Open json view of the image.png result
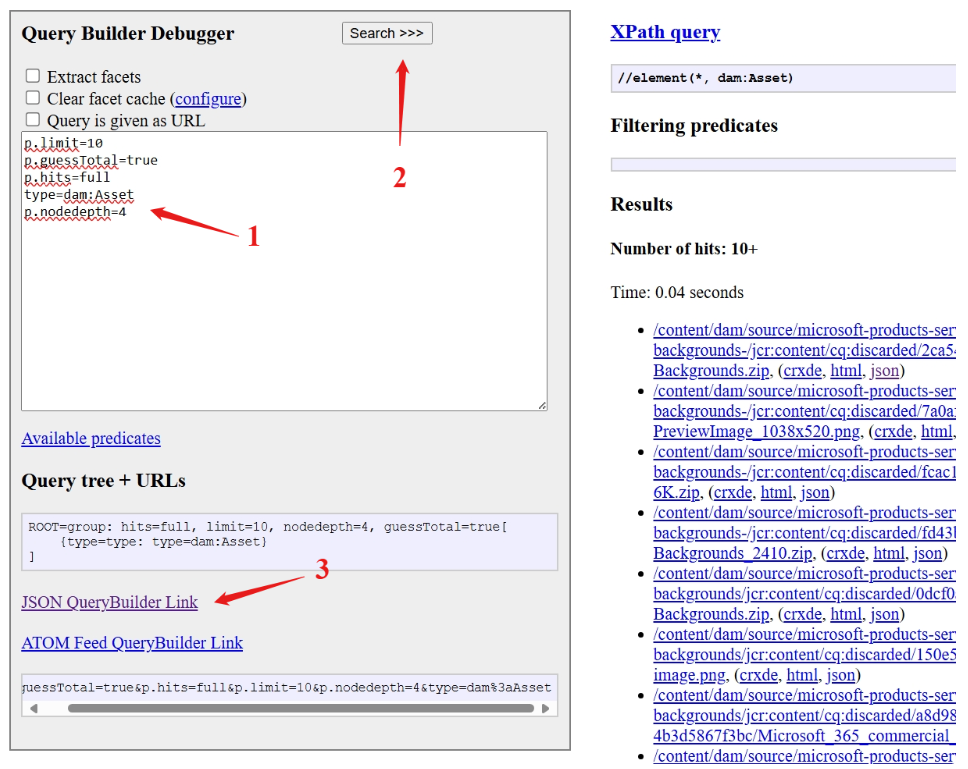 840,675
